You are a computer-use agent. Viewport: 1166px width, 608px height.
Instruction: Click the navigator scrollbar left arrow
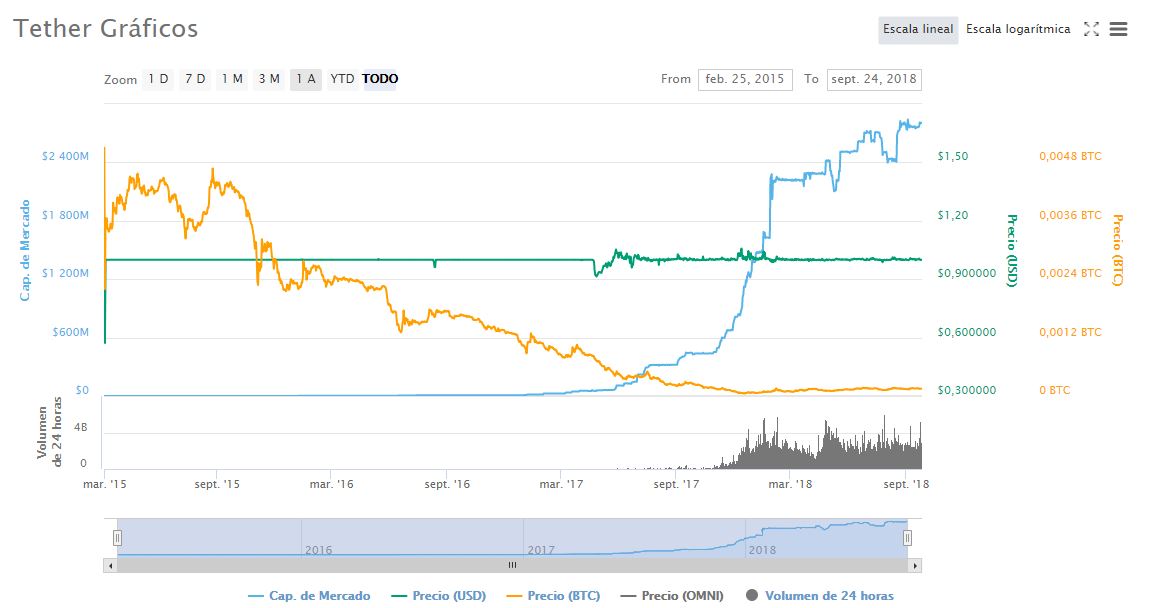(x=110, y=566)
